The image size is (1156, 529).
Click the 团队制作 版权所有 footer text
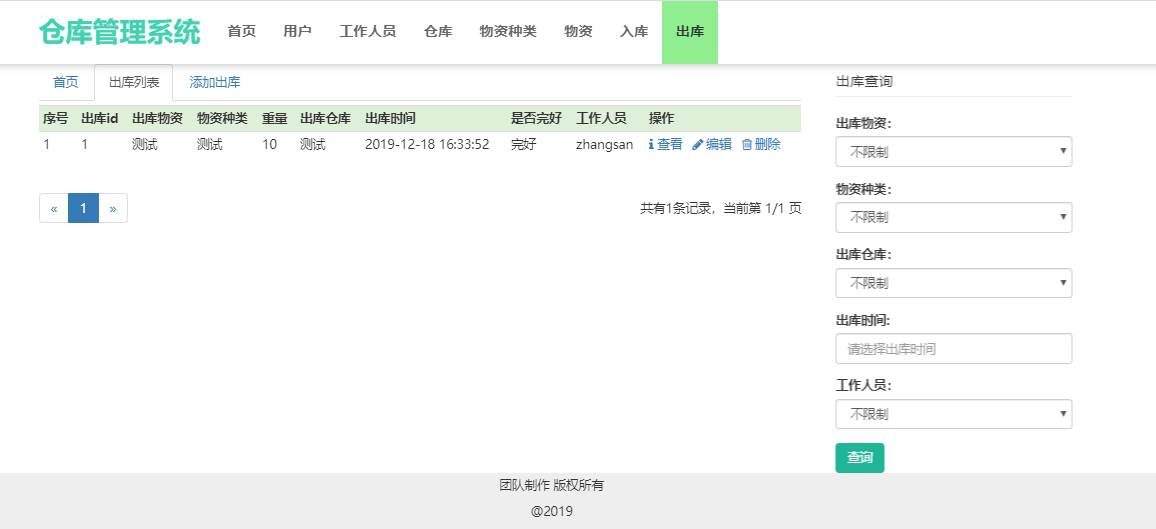click(x=551, y=485)
